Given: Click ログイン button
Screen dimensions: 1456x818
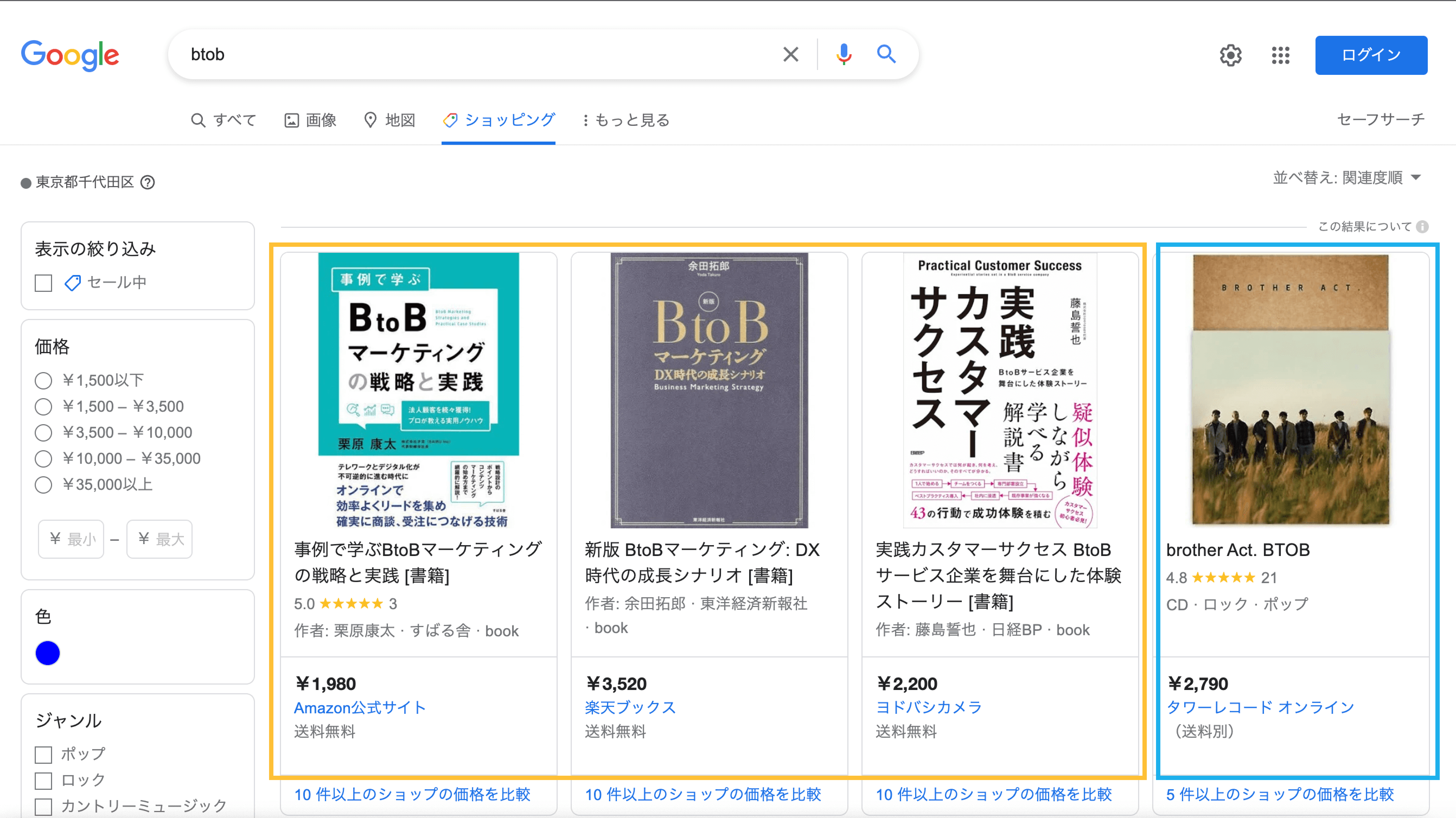Looking at the screenshot, I should 1371,55.
